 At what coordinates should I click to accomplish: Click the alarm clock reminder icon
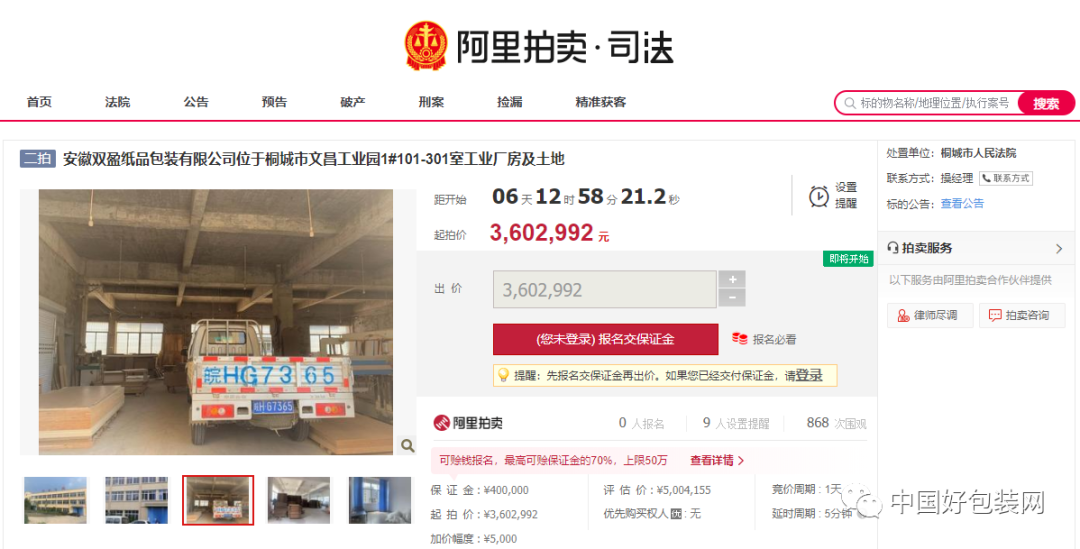tap(819, 196)
